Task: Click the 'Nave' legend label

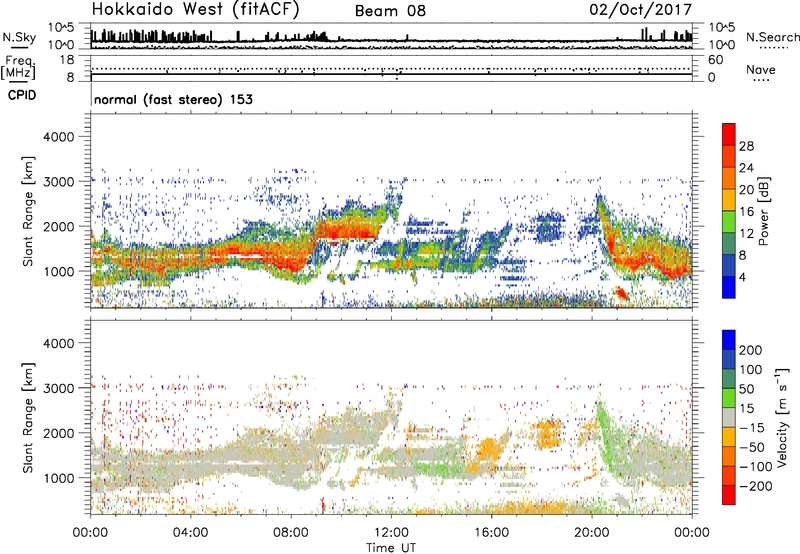Action: click(760, 70)
